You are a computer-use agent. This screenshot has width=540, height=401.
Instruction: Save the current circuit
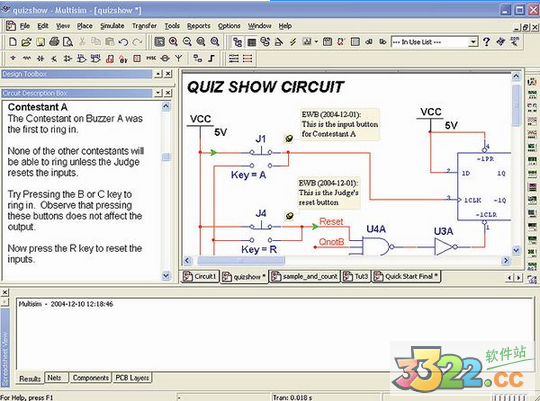pyautogui.click(x=40, y=42)
